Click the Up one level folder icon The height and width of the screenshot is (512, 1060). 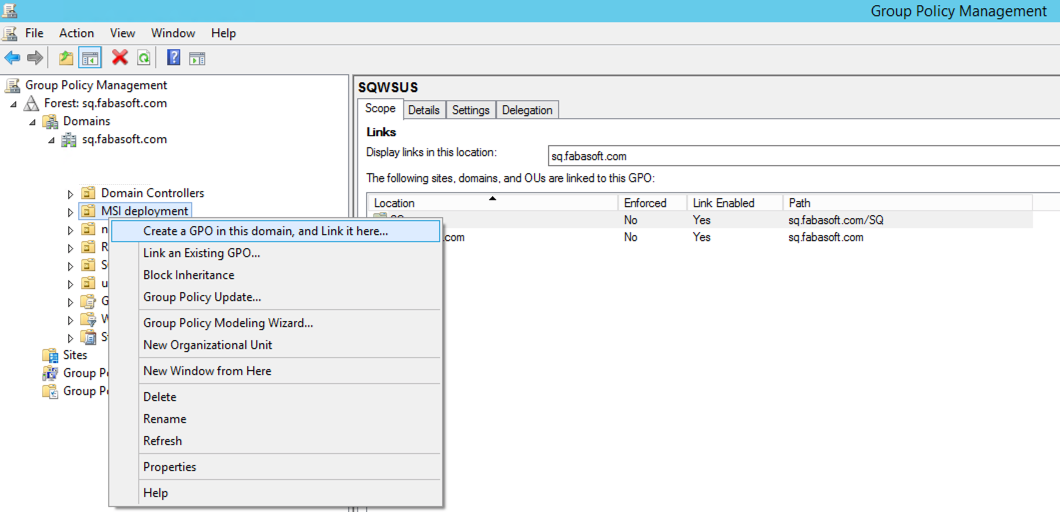tap(66, 58)
